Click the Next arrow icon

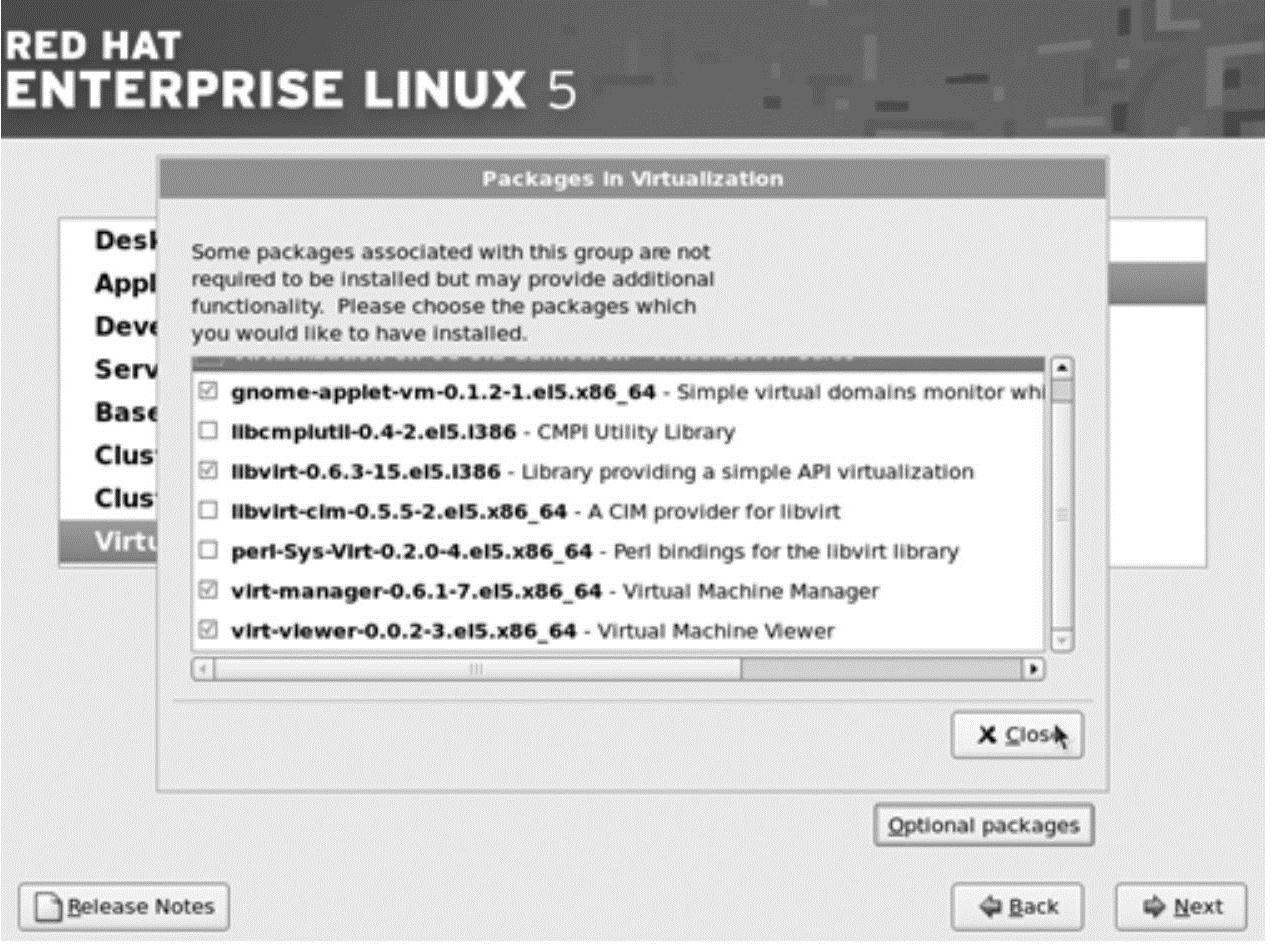click(1156, 907)
